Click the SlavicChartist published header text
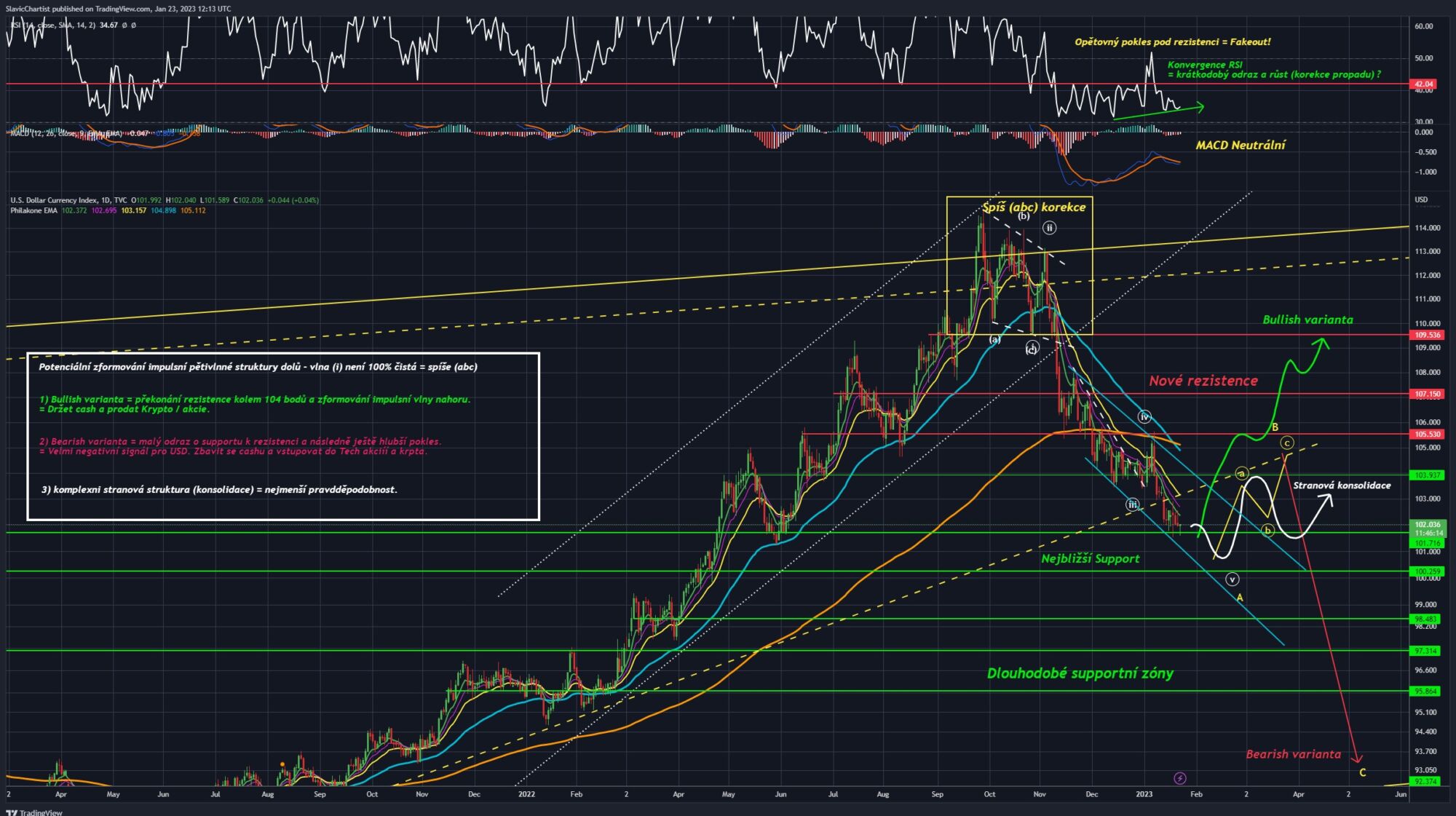This screenshot has width=1456, height=816. (117, 9)
